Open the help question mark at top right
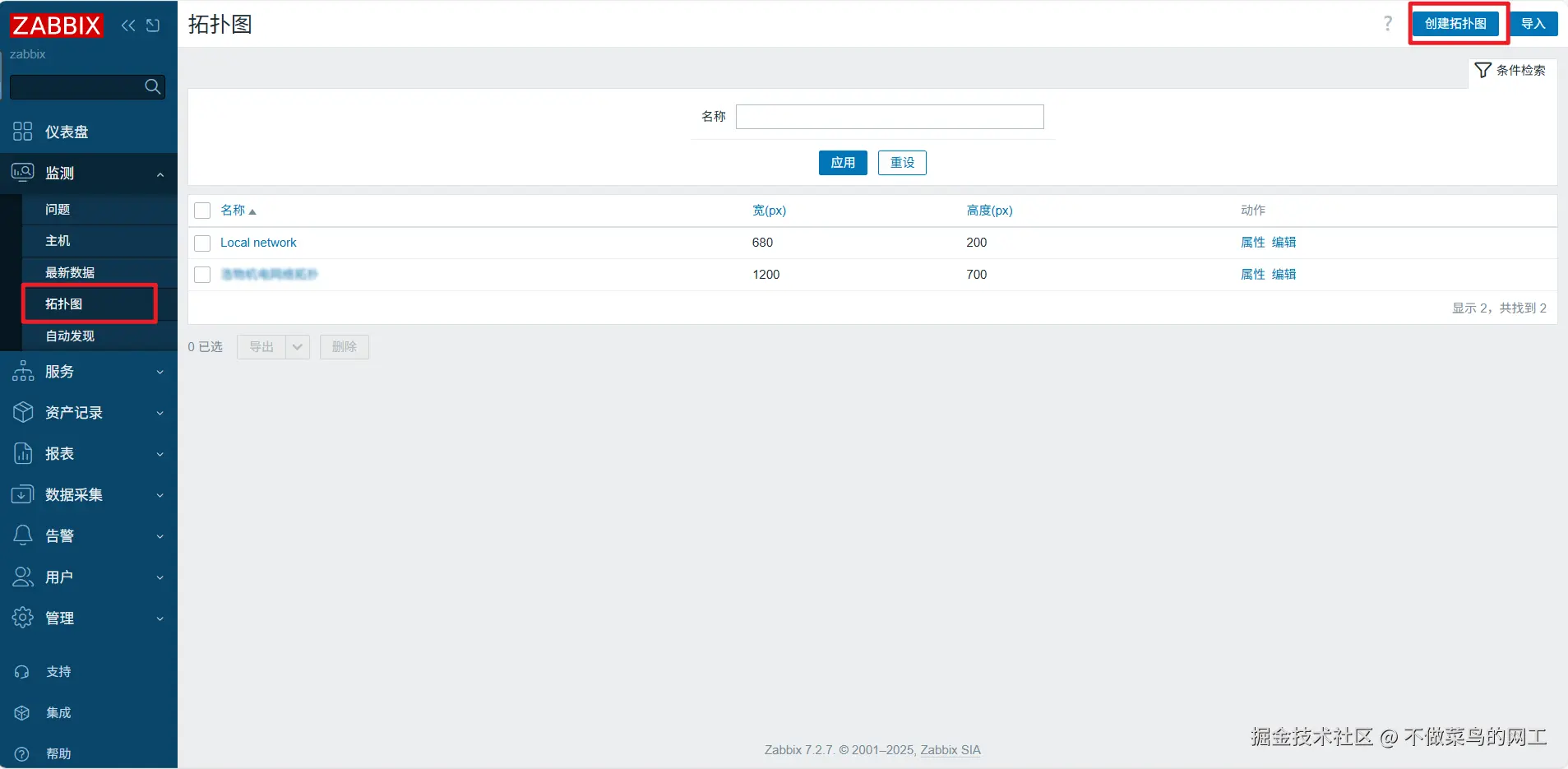Viewport: 1568px width, 769px height. click(1388, 24)
